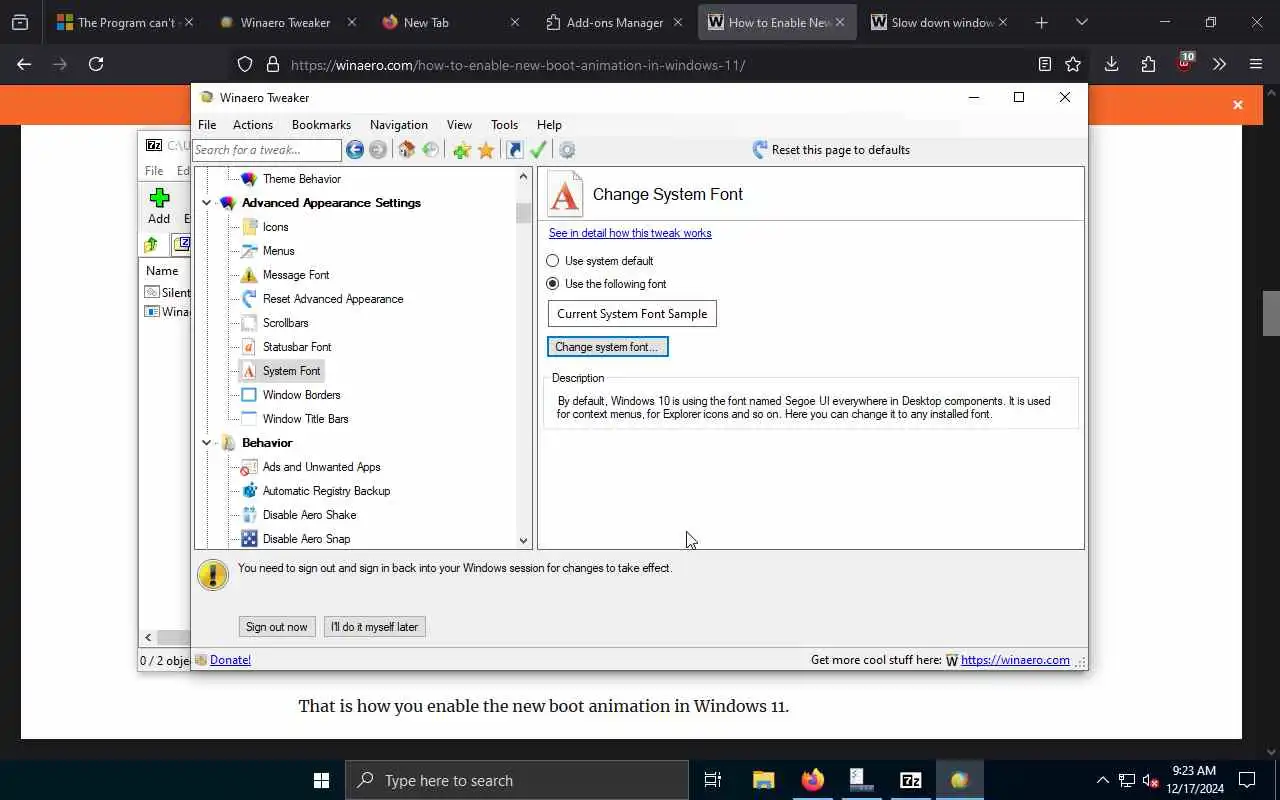Select 'Use the following font' radio option

(x=553, y=284)
